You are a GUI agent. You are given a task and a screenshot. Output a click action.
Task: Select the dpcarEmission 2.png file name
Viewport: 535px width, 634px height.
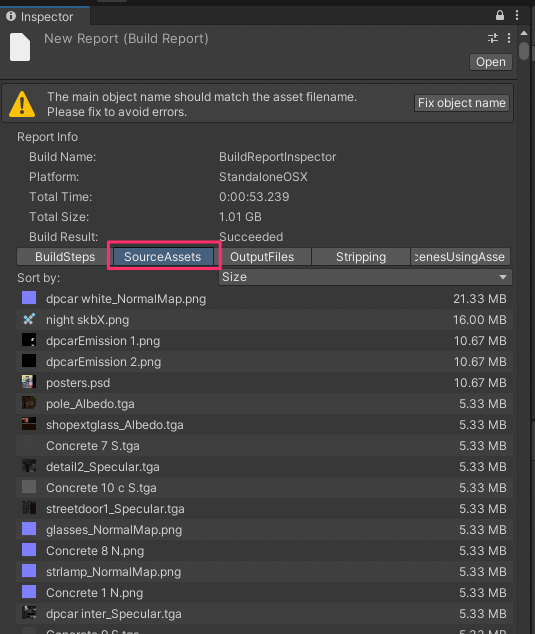point(103,362)
